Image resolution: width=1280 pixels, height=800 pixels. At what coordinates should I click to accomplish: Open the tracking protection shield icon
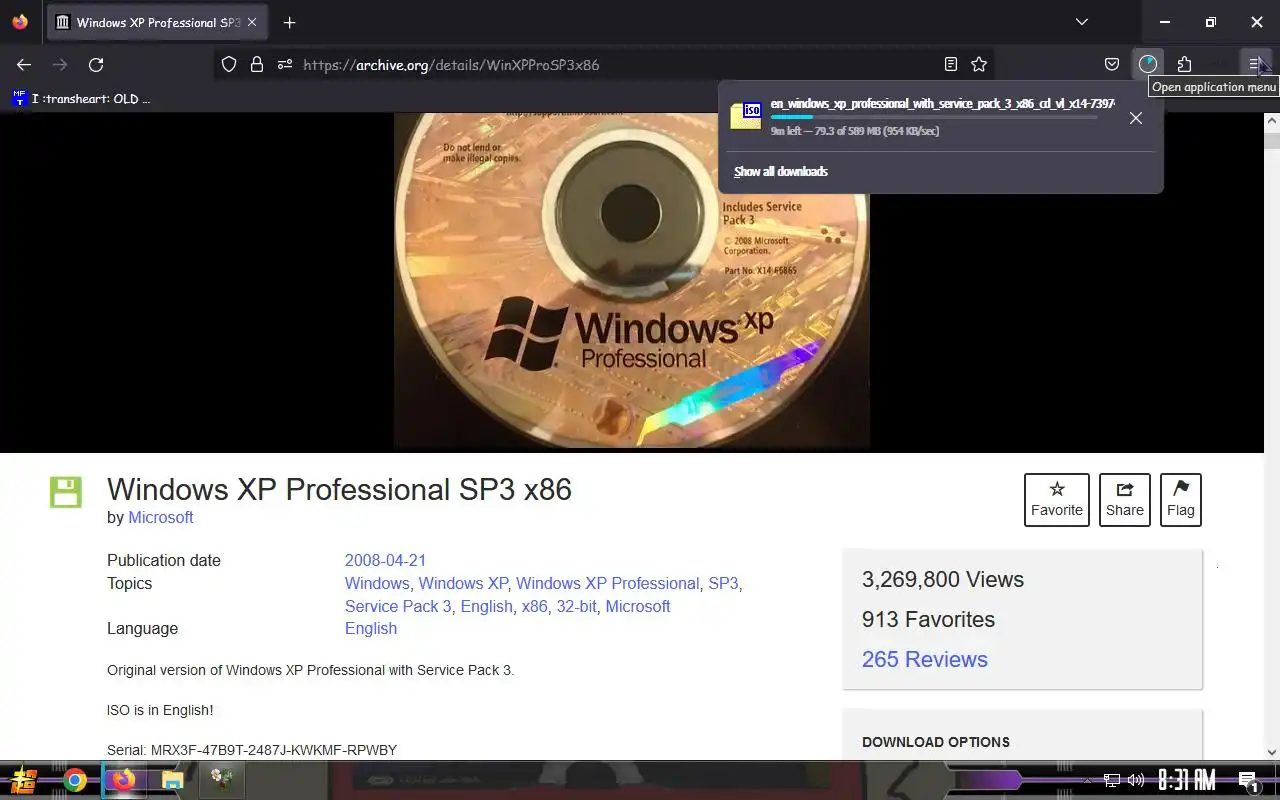point(229,64)
